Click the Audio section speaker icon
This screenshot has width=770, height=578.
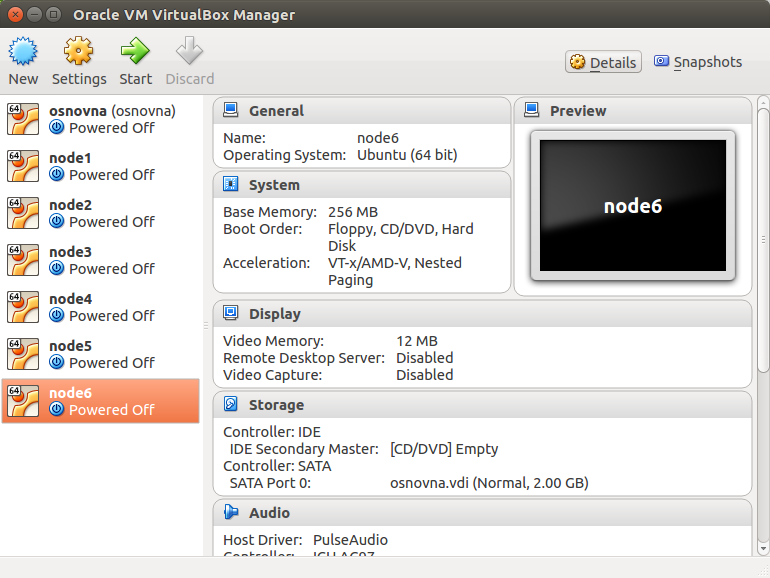(231, 513)
